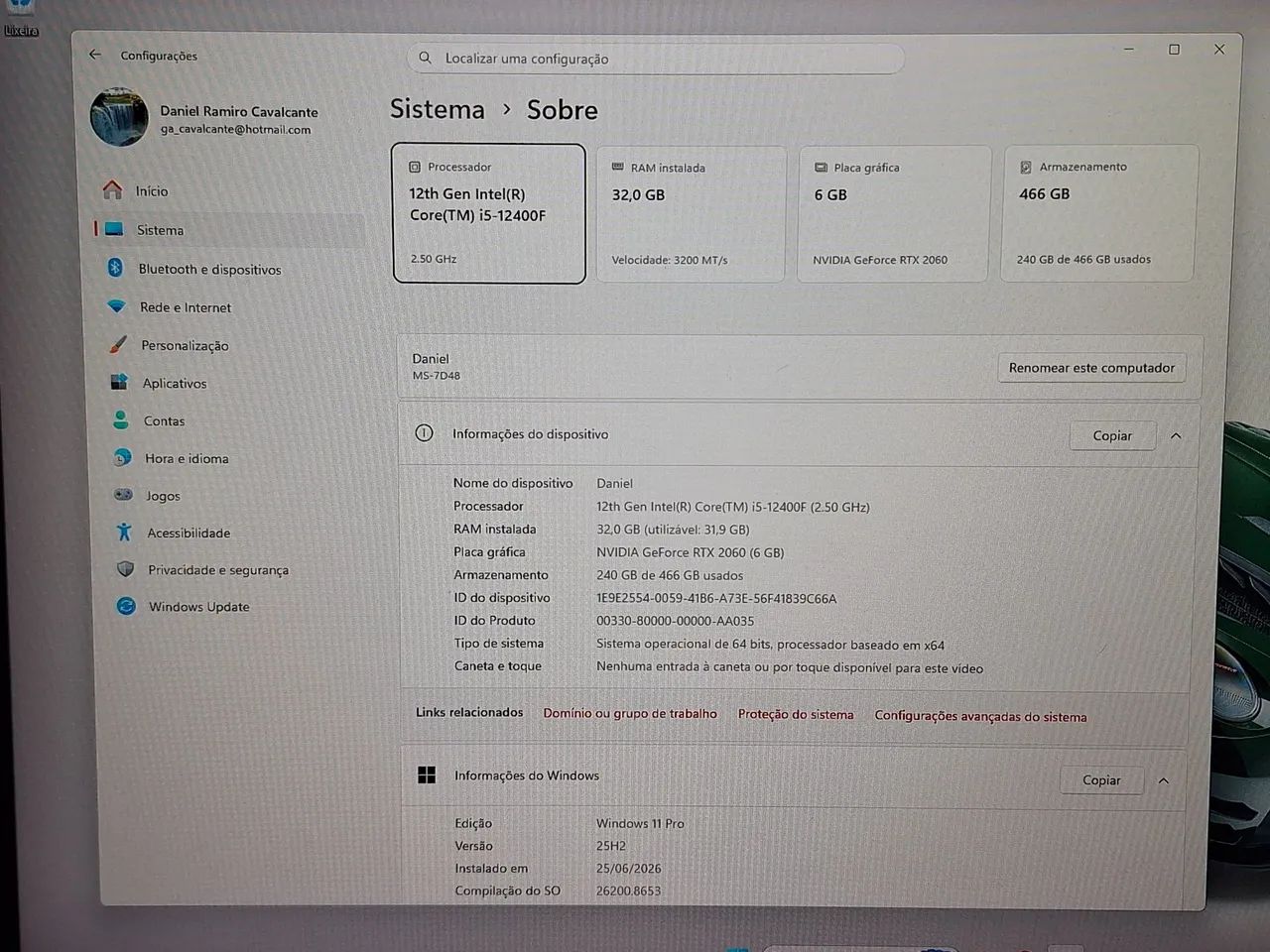Screen dimensions: 1270x952
Task: Click the Sistema monitor icon
Action: tap(114, 229)
